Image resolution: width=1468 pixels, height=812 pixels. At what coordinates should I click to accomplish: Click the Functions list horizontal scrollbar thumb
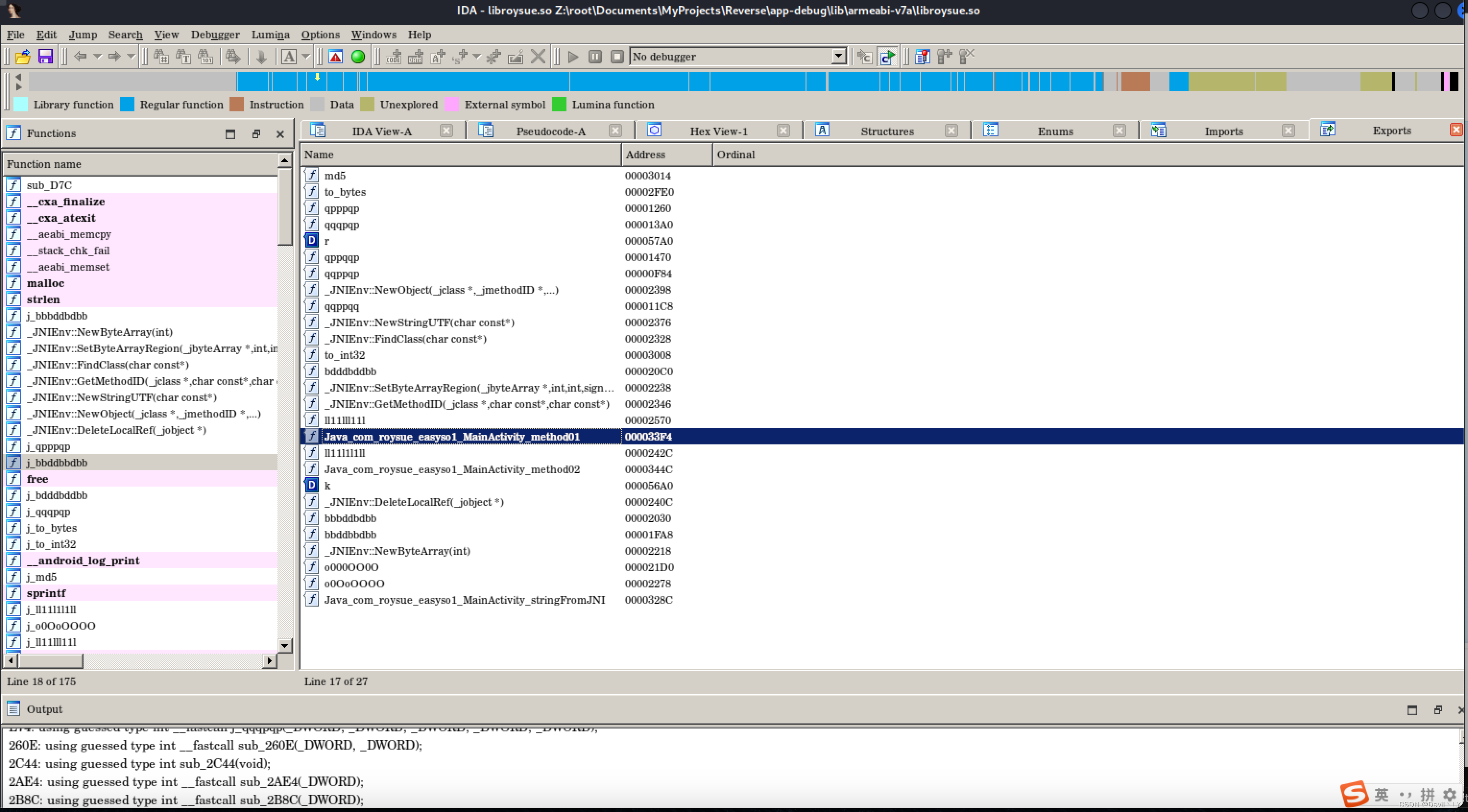pos(51,661)
